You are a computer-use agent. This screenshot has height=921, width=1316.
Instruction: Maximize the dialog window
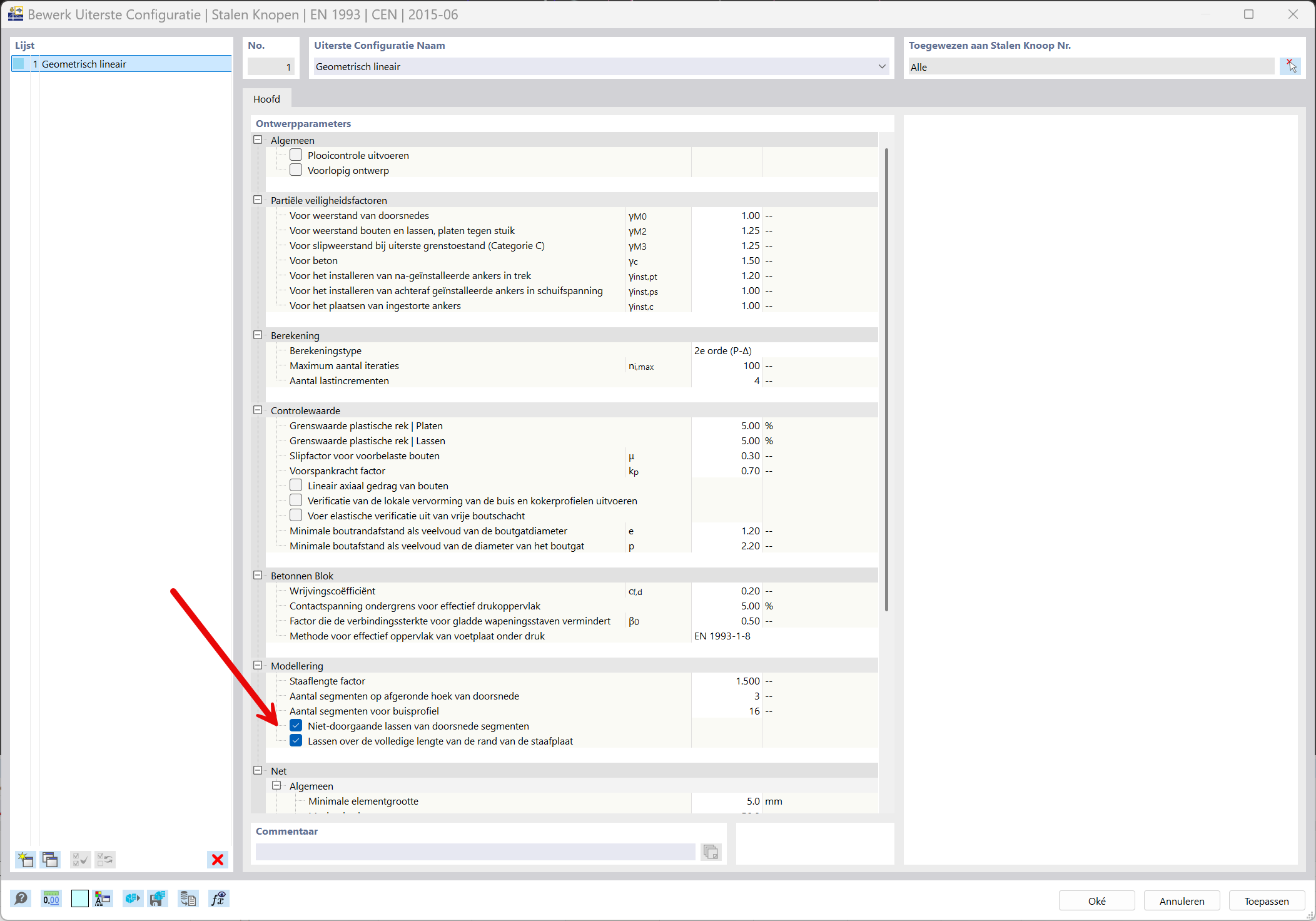point(1248,14)
